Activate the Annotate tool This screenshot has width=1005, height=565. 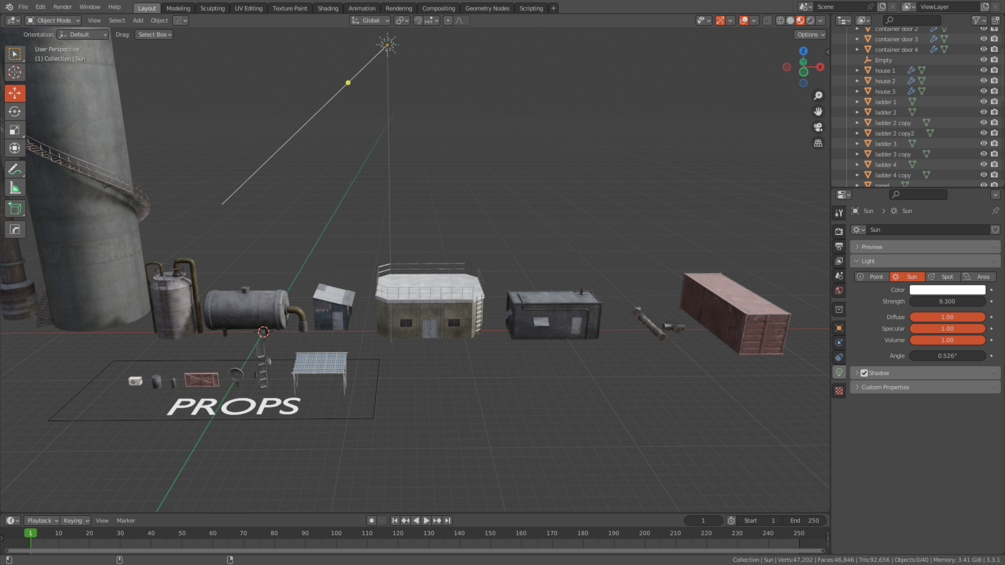[15, 169]
